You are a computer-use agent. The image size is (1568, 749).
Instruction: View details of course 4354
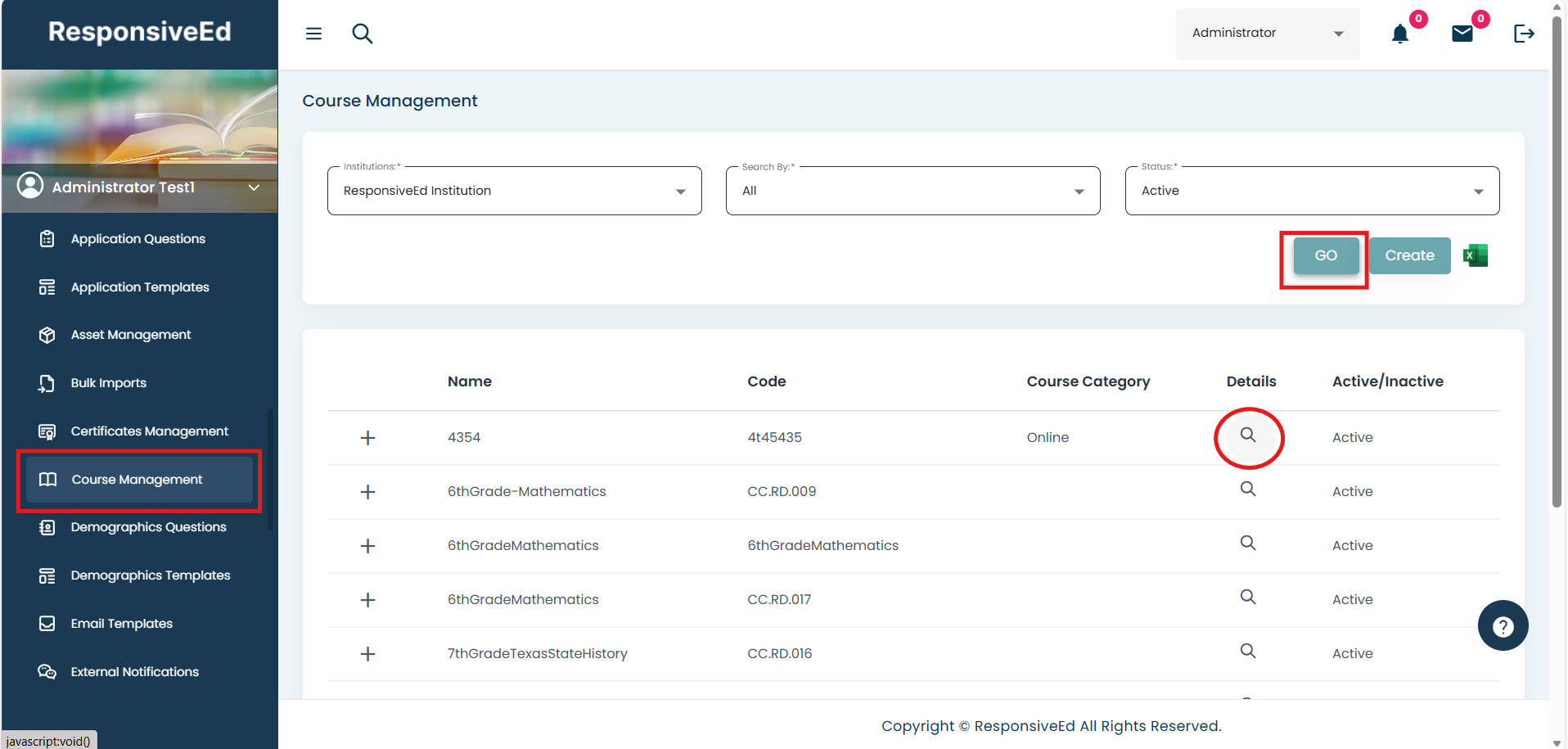[x=1247, y=435]
